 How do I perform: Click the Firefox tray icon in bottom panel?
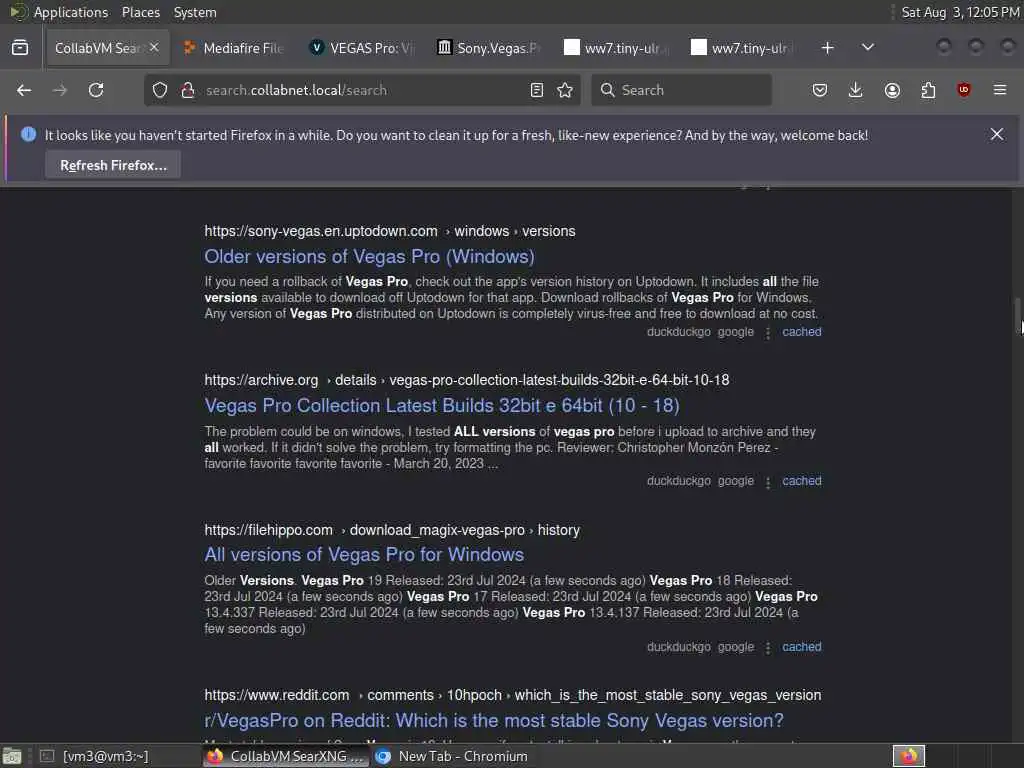tap(908, 756)
